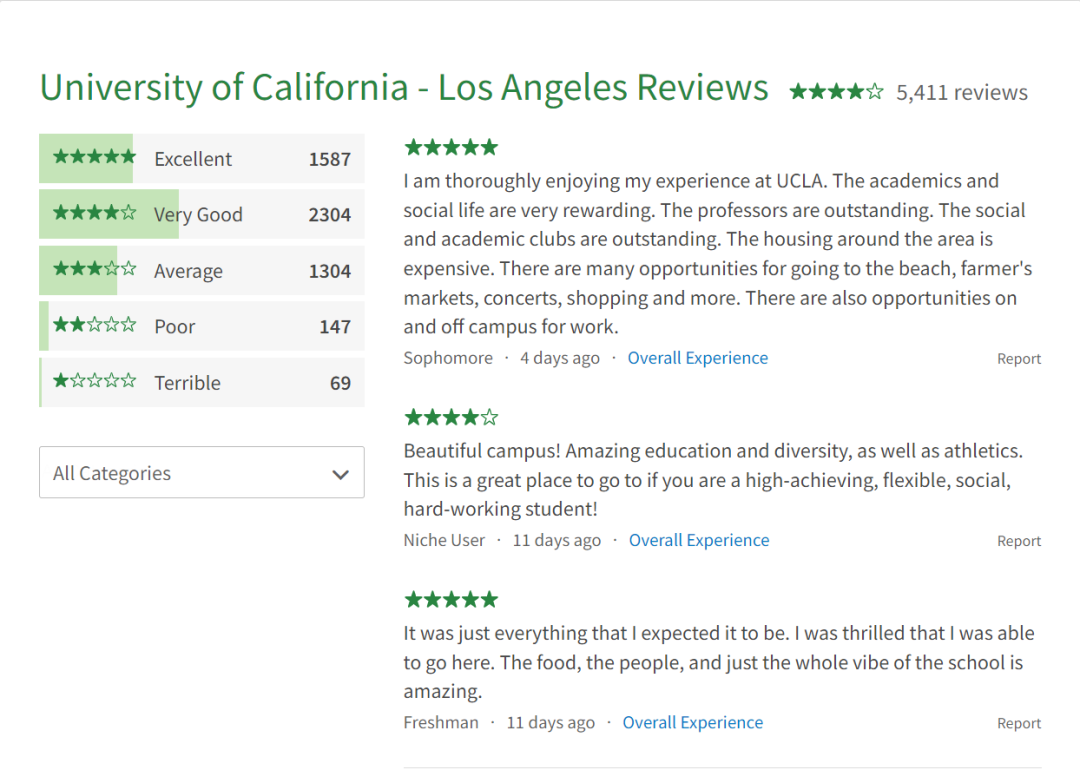Click the overall star rating beside the page title

pos(836,92)
